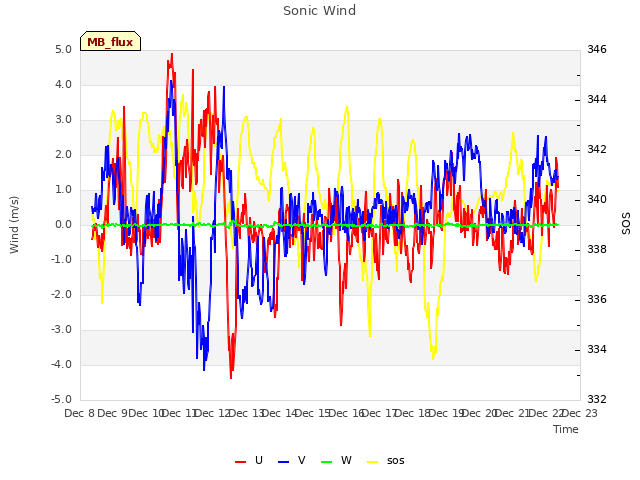Click the 344 right axis tick label

click(597, 100)
